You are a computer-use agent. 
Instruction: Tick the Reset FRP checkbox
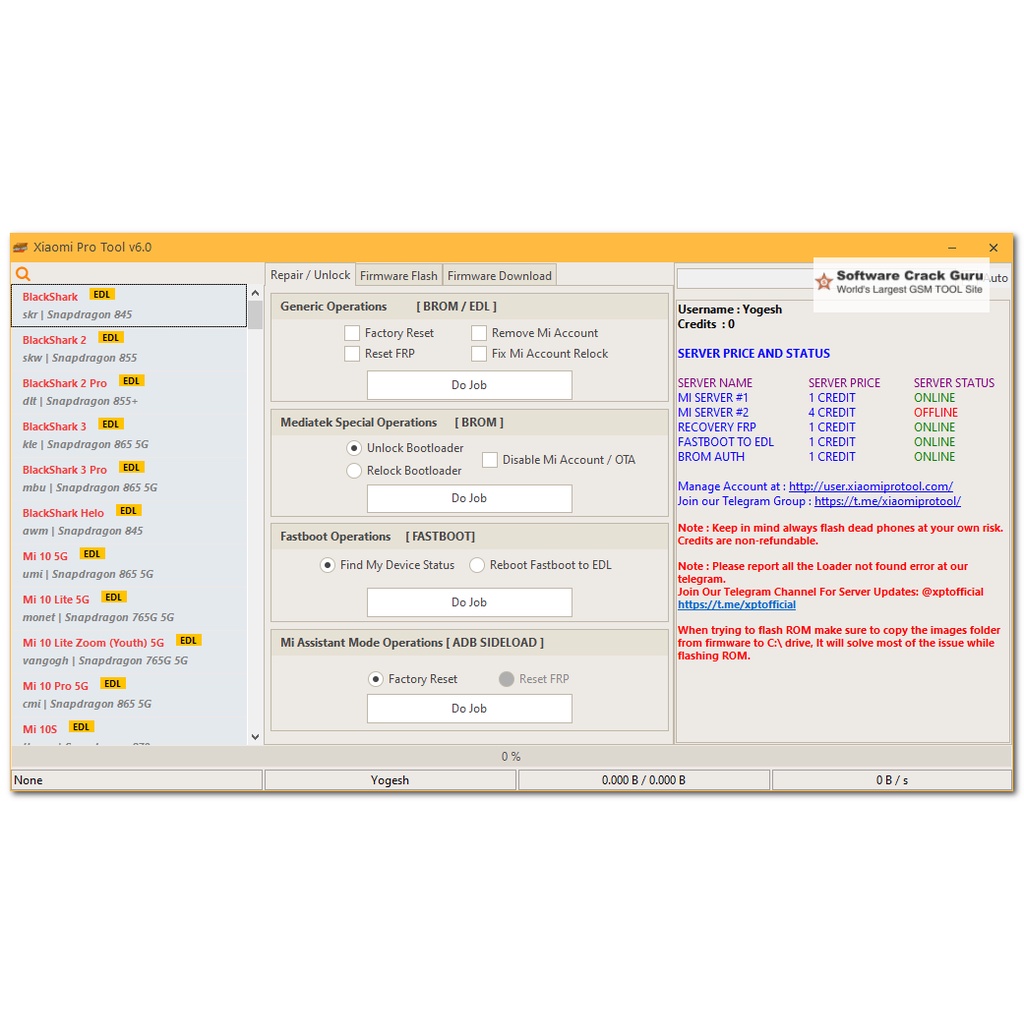click(x=352, y=354)
